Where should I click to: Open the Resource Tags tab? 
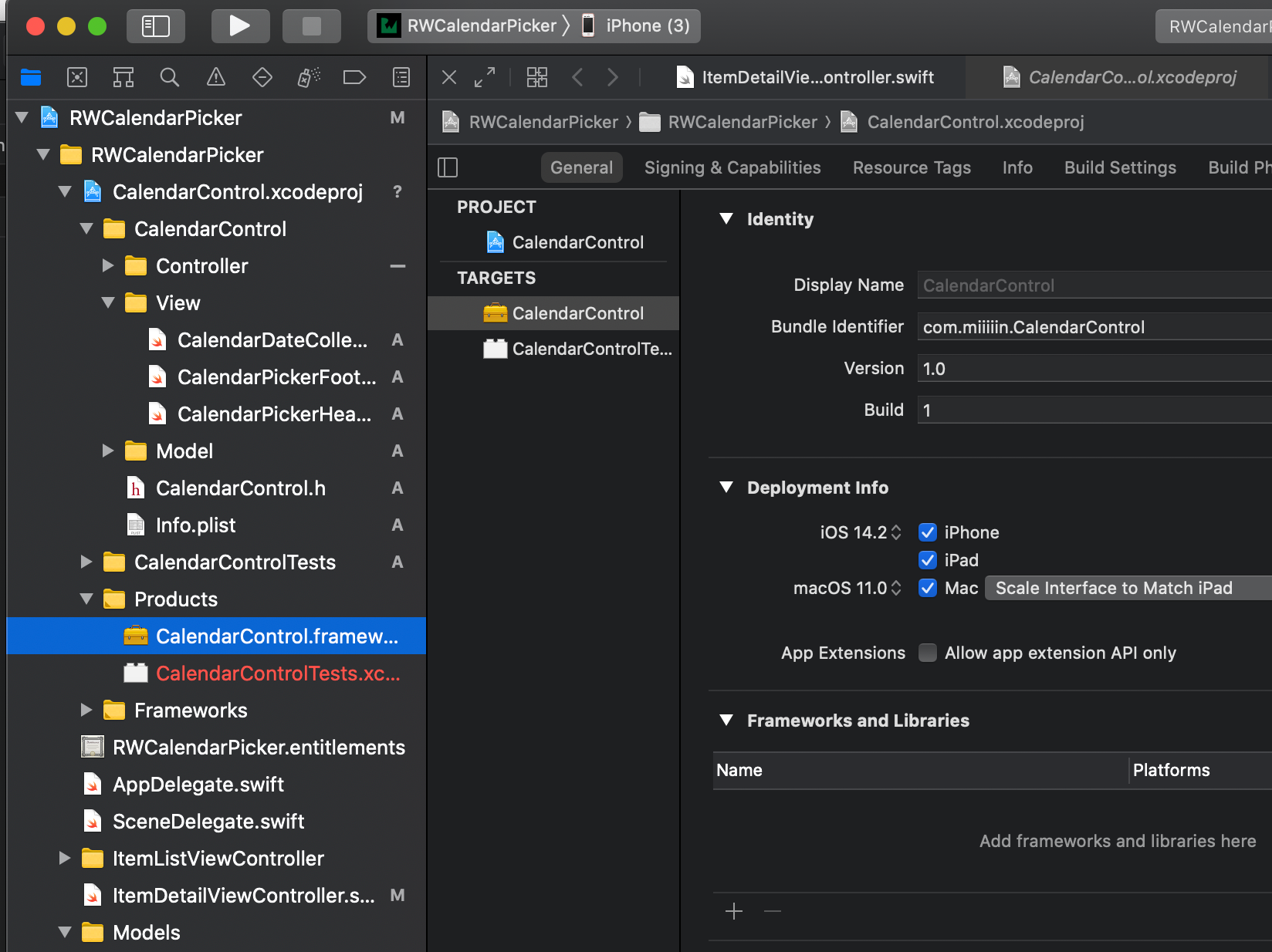pyautogui.click(x=912, y=167)
